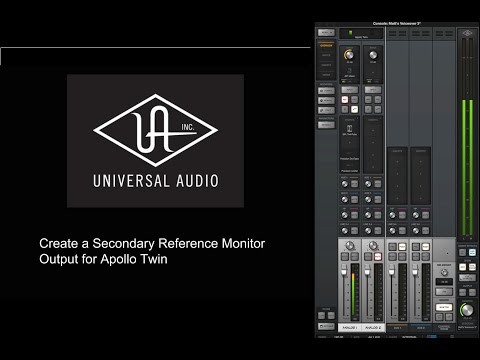Select the AUX 2 strip label
The width and height of the screenshot is (480, 360).
[x=421, y=328]
